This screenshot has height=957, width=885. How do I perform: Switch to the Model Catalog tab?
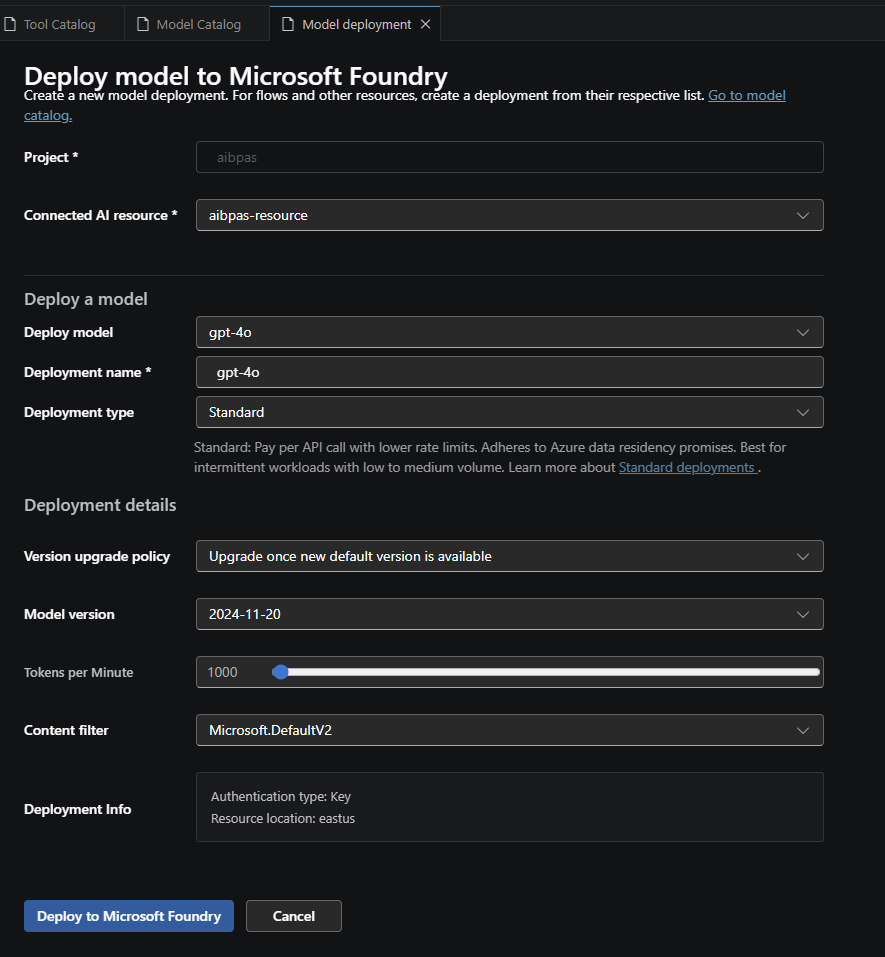tap(198, 24)
